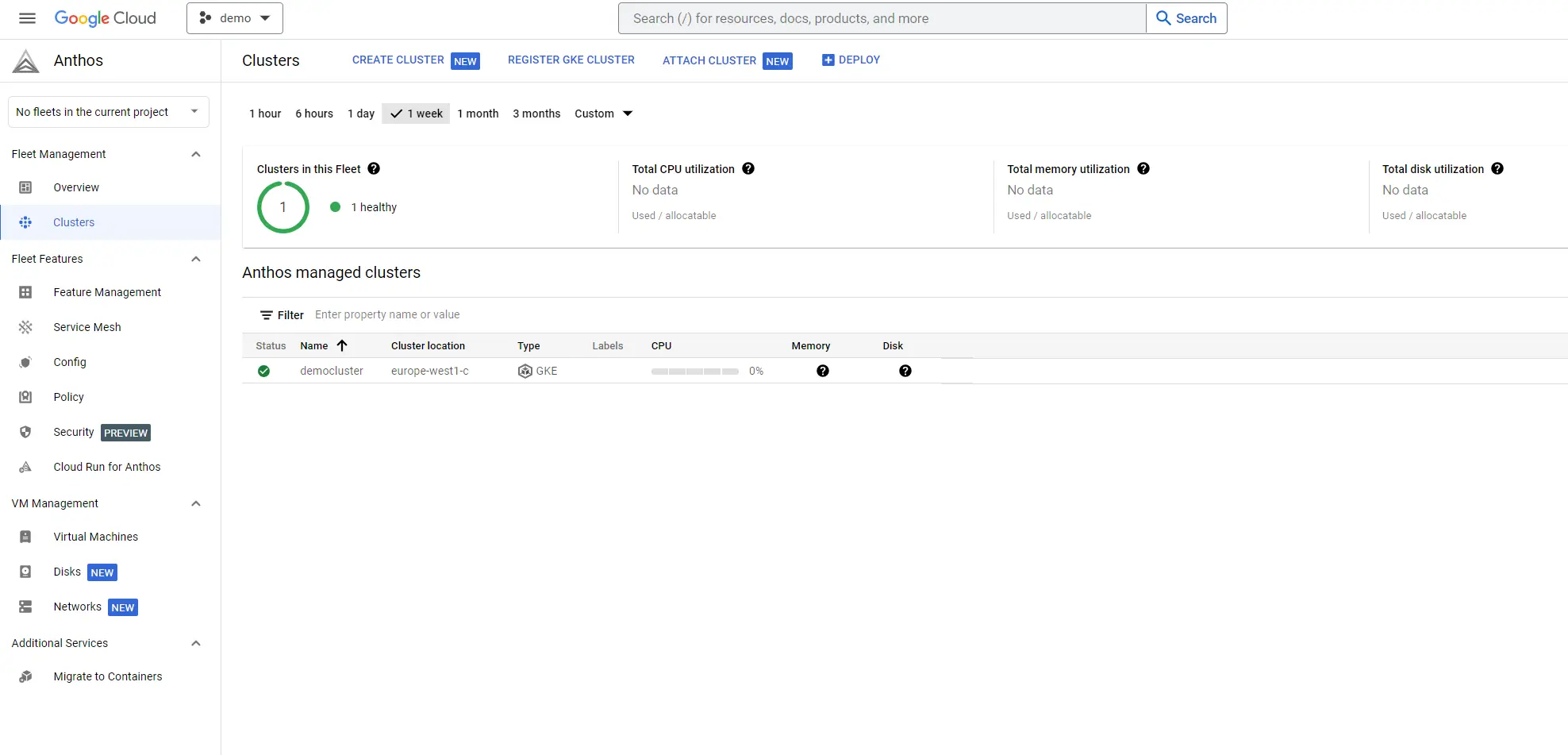Screen dimensions: 1568x755
Task: Click the Security shield icon in sidebar
Action: pos(25,432)
